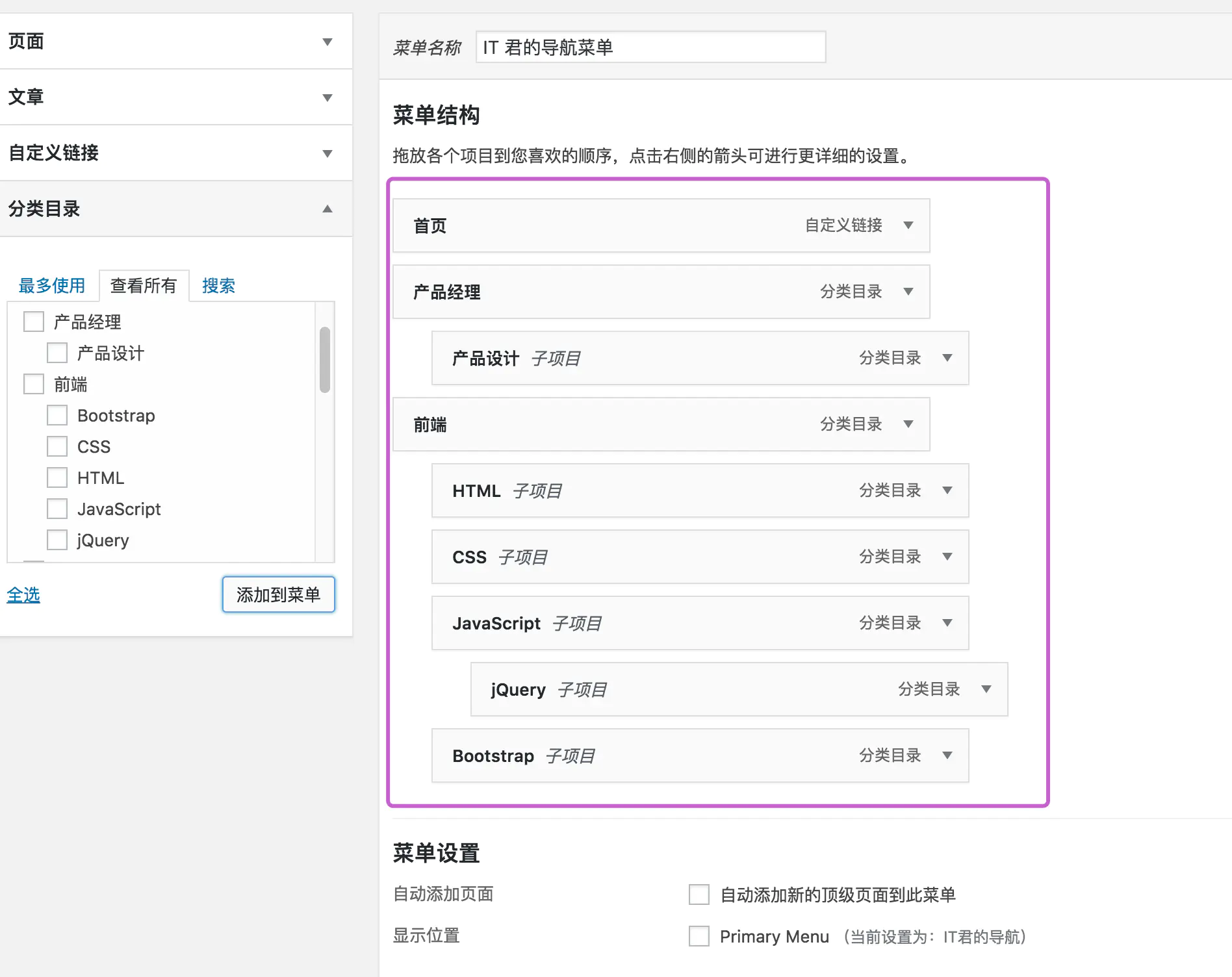The height and width of the screenshot is (977, 1232).
Task: Select the 产品设计 sub item bar
Action: point(700,358)
